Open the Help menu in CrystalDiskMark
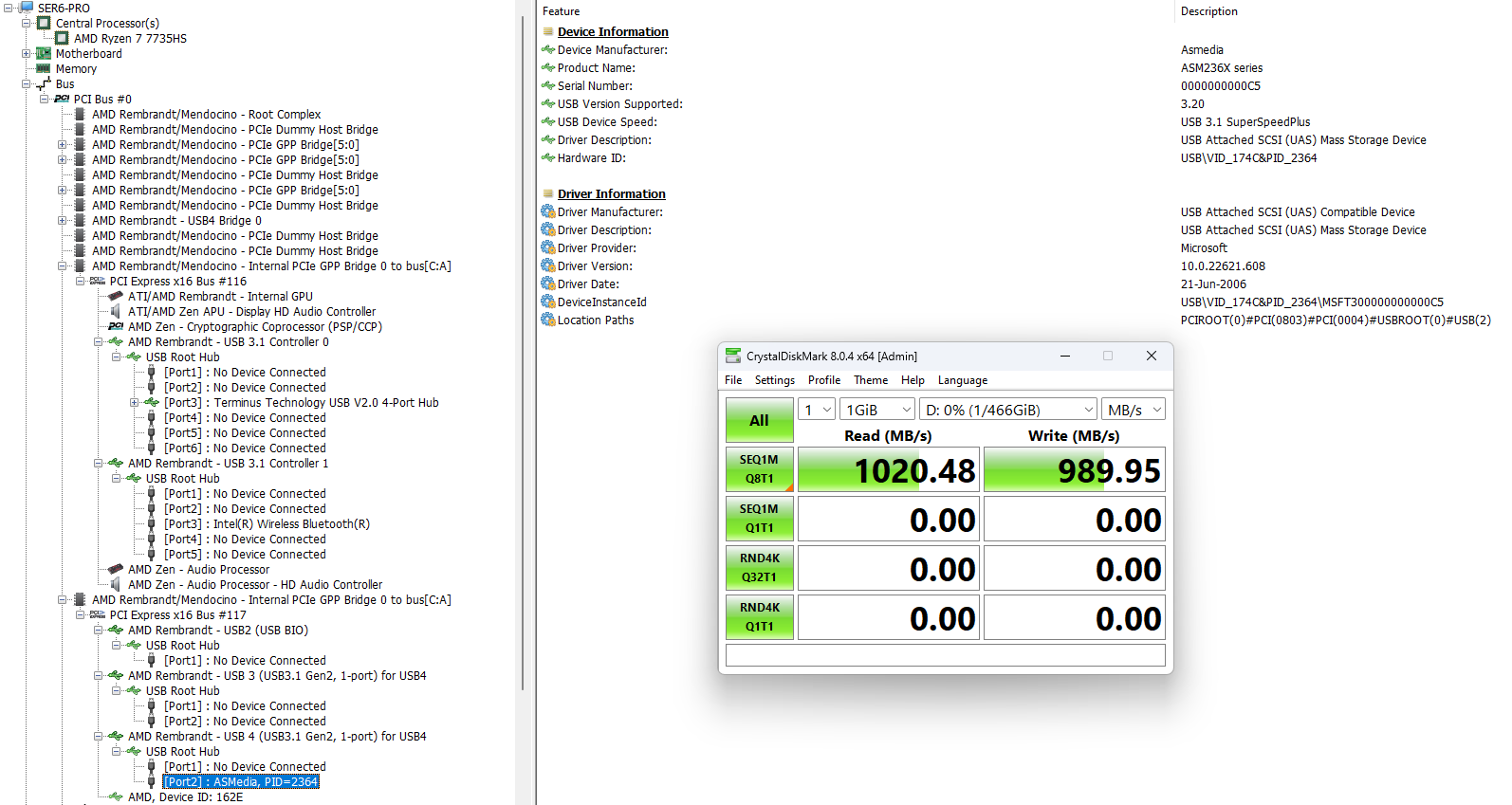 (913, 380)
